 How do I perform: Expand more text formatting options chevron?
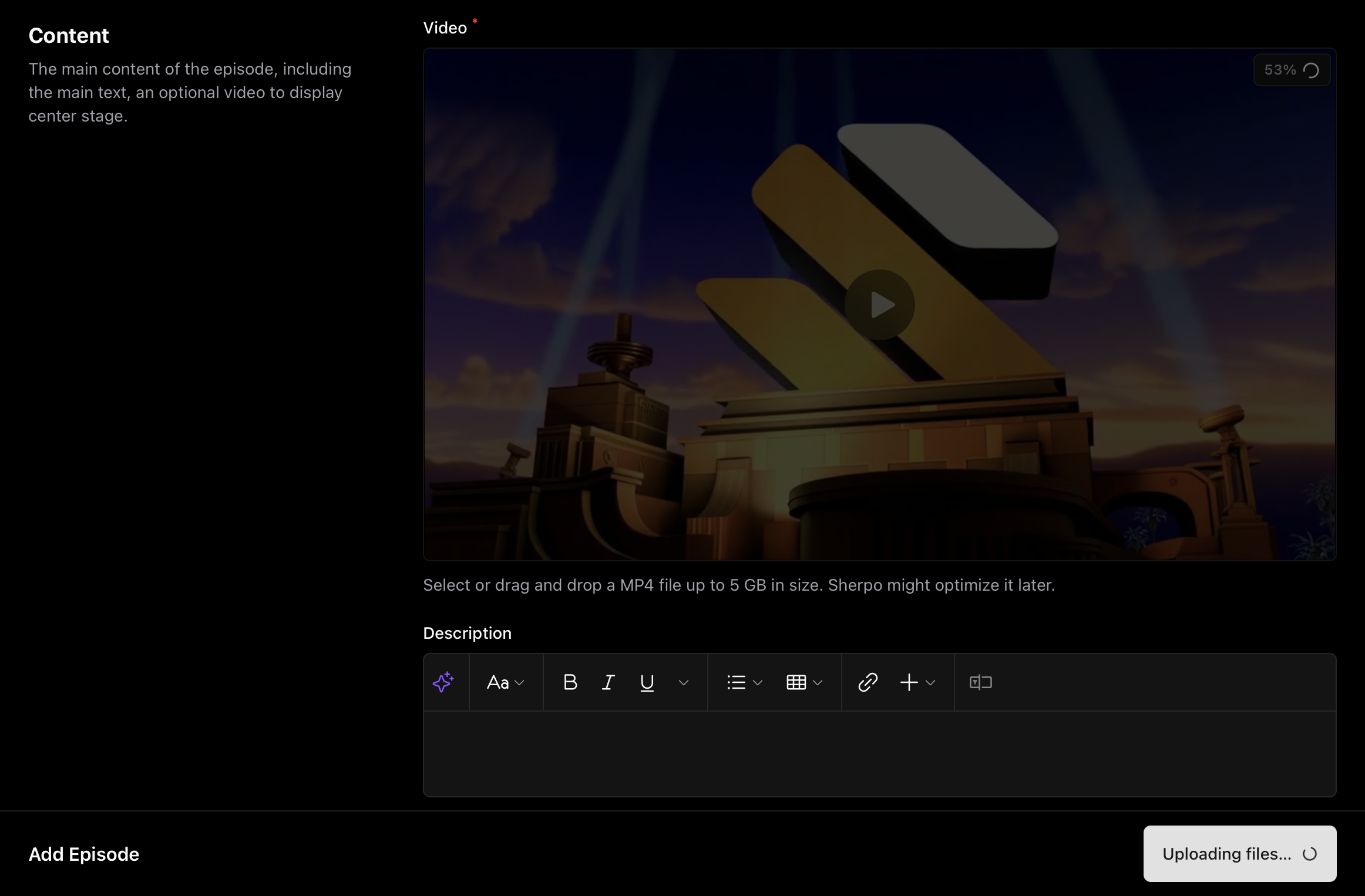[683, 682]
